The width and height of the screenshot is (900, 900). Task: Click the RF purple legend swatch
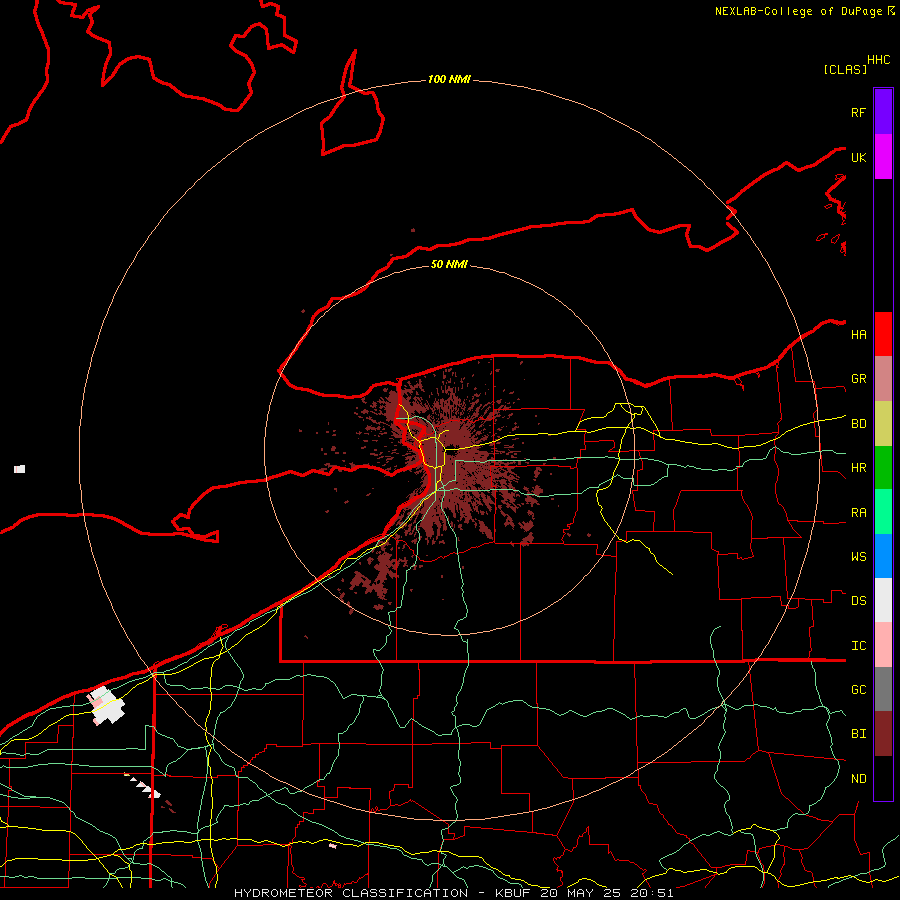(883, 112)
